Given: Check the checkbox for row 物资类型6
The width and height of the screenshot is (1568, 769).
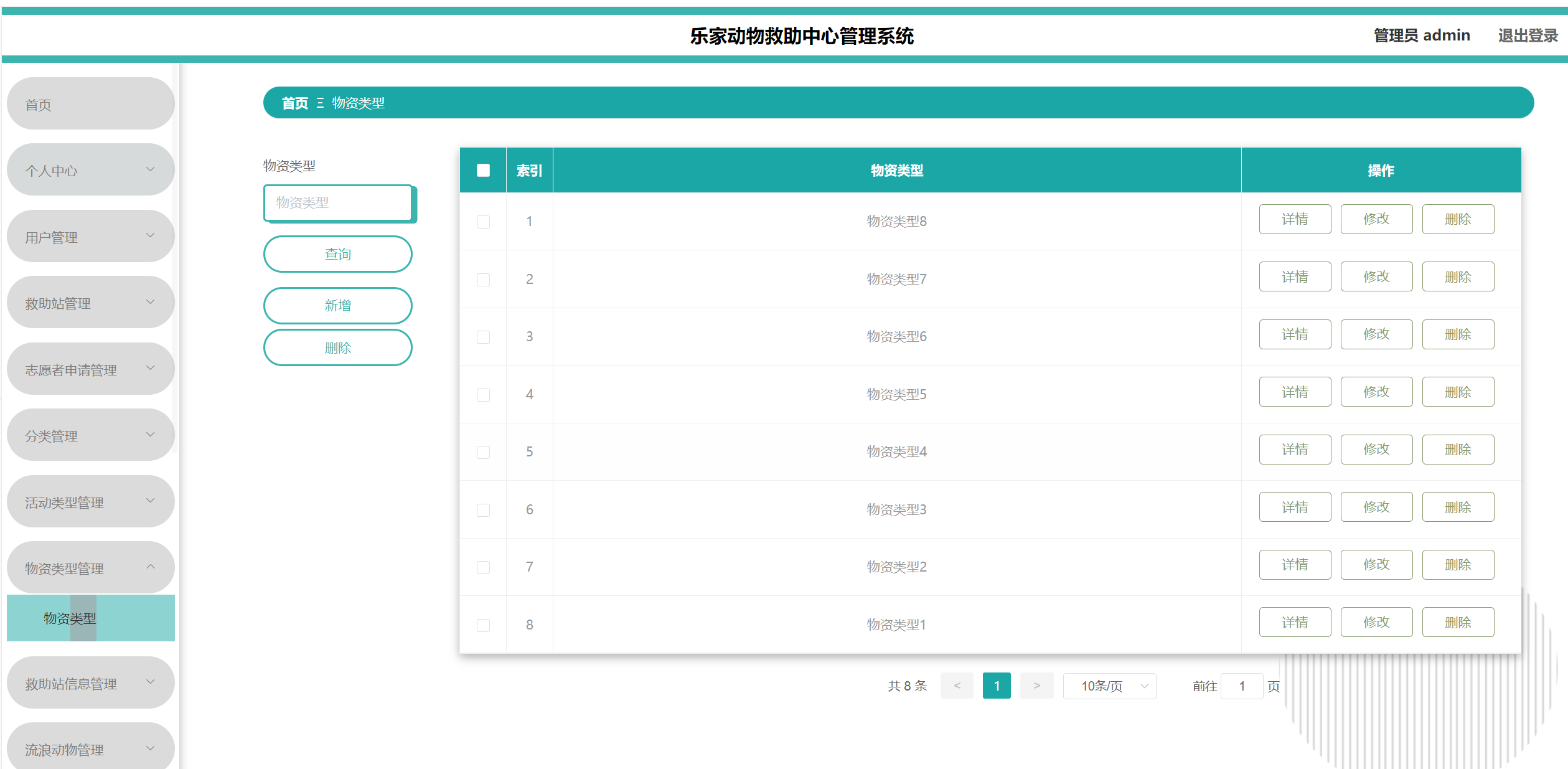Looking at the screenshot, I should 483,337.
